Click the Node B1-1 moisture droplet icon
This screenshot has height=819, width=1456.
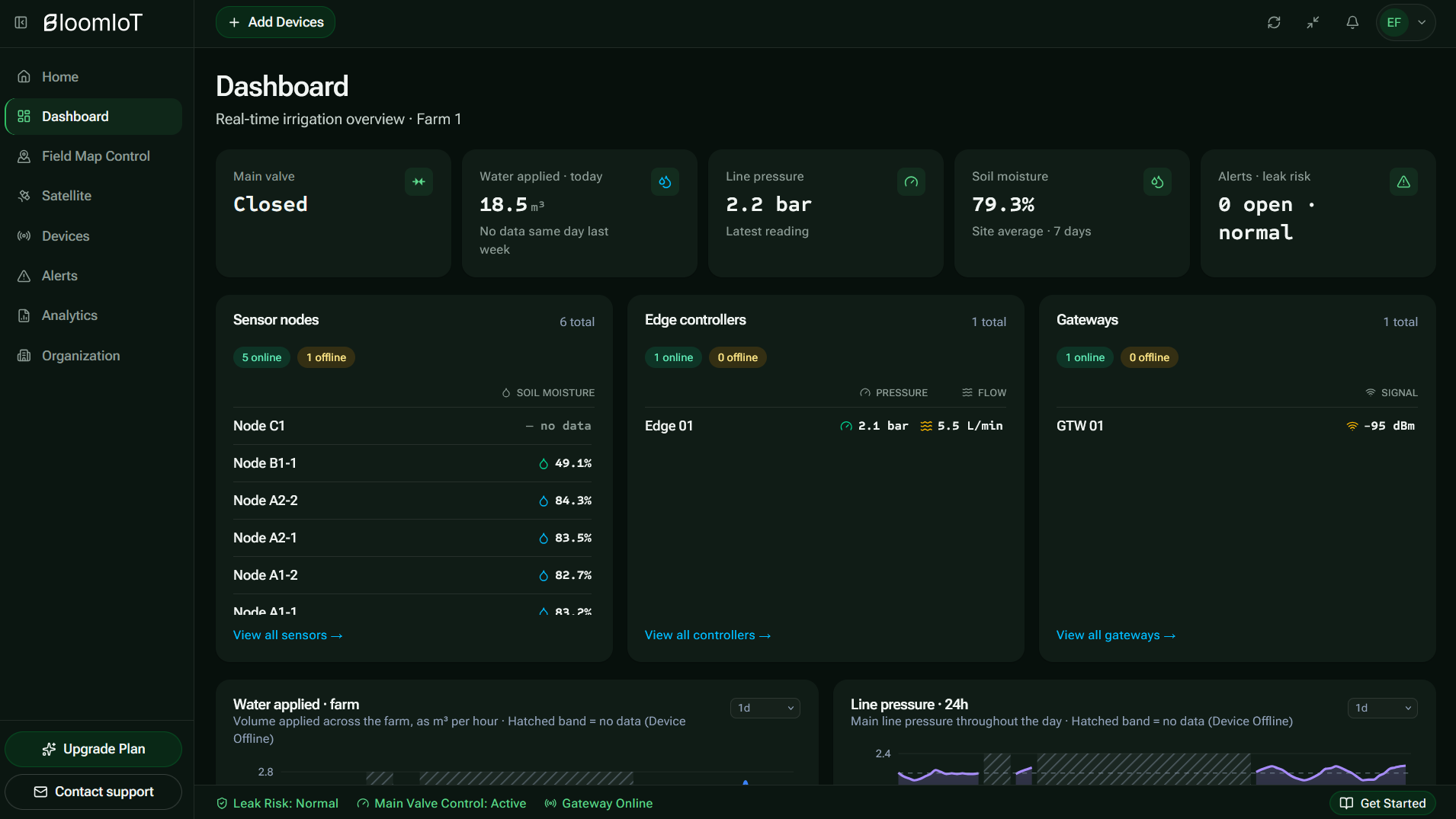coord(544,463)
